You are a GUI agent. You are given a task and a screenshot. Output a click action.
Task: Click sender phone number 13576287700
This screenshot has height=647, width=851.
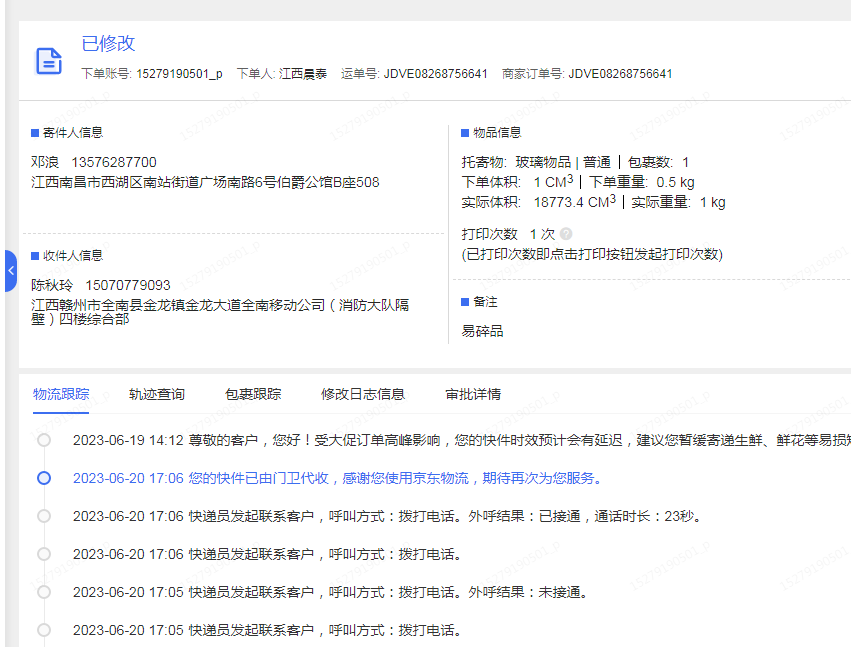point(114,162)
